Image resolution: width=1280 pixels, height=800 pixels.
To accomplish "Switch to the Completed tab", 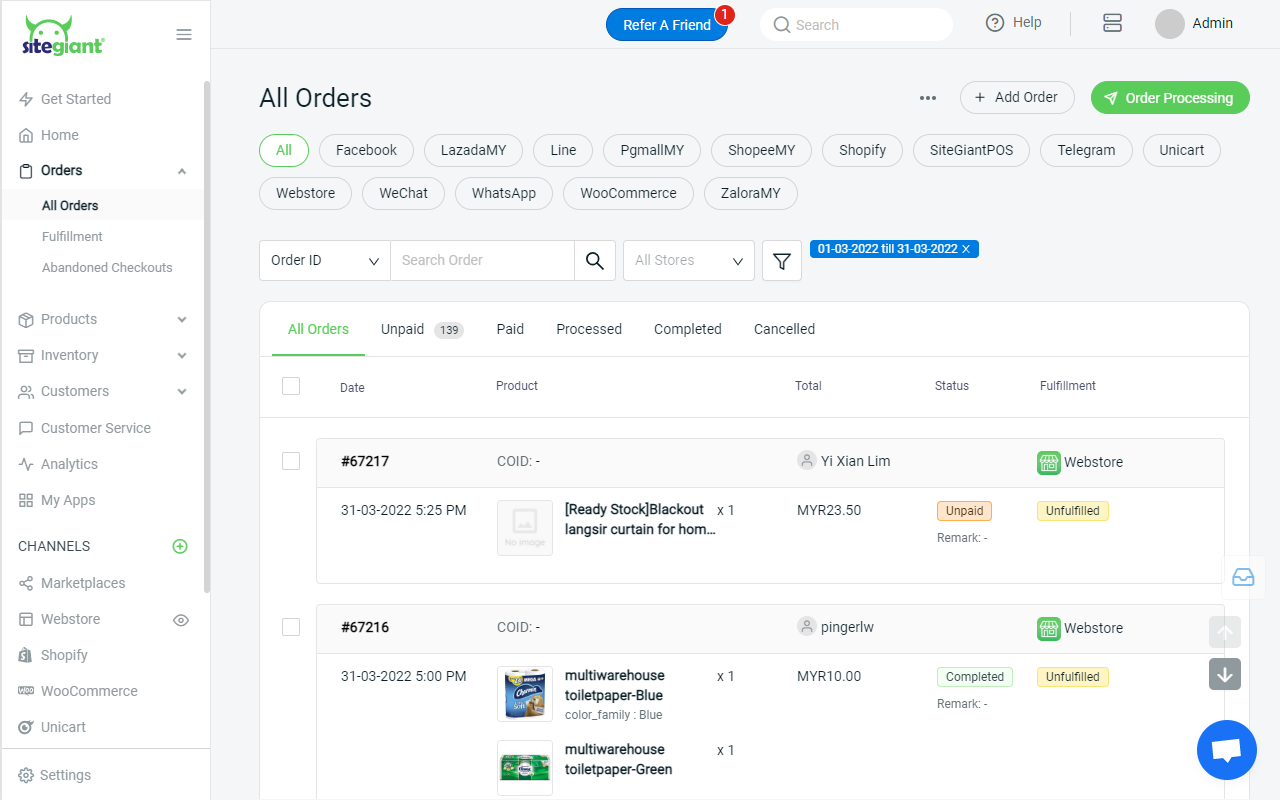I will [688, 329].
